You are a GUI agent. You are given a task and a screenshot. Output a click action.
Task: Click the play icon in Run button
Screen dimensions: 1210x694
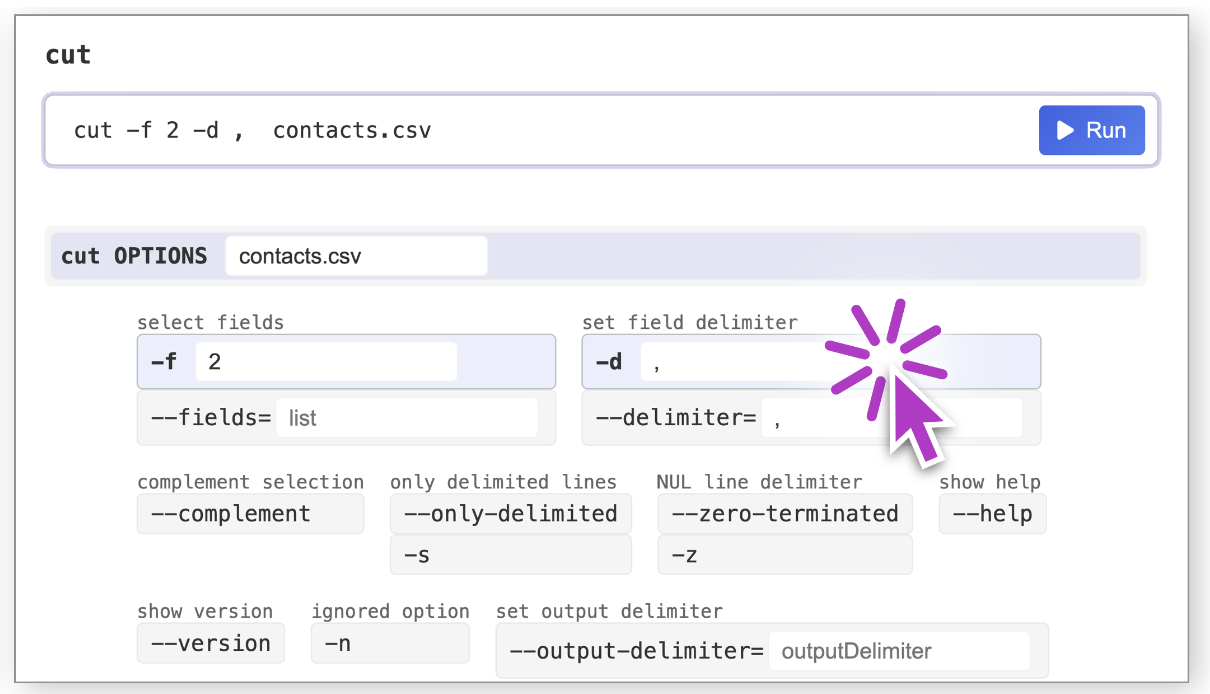click(x=1066, y=130)
